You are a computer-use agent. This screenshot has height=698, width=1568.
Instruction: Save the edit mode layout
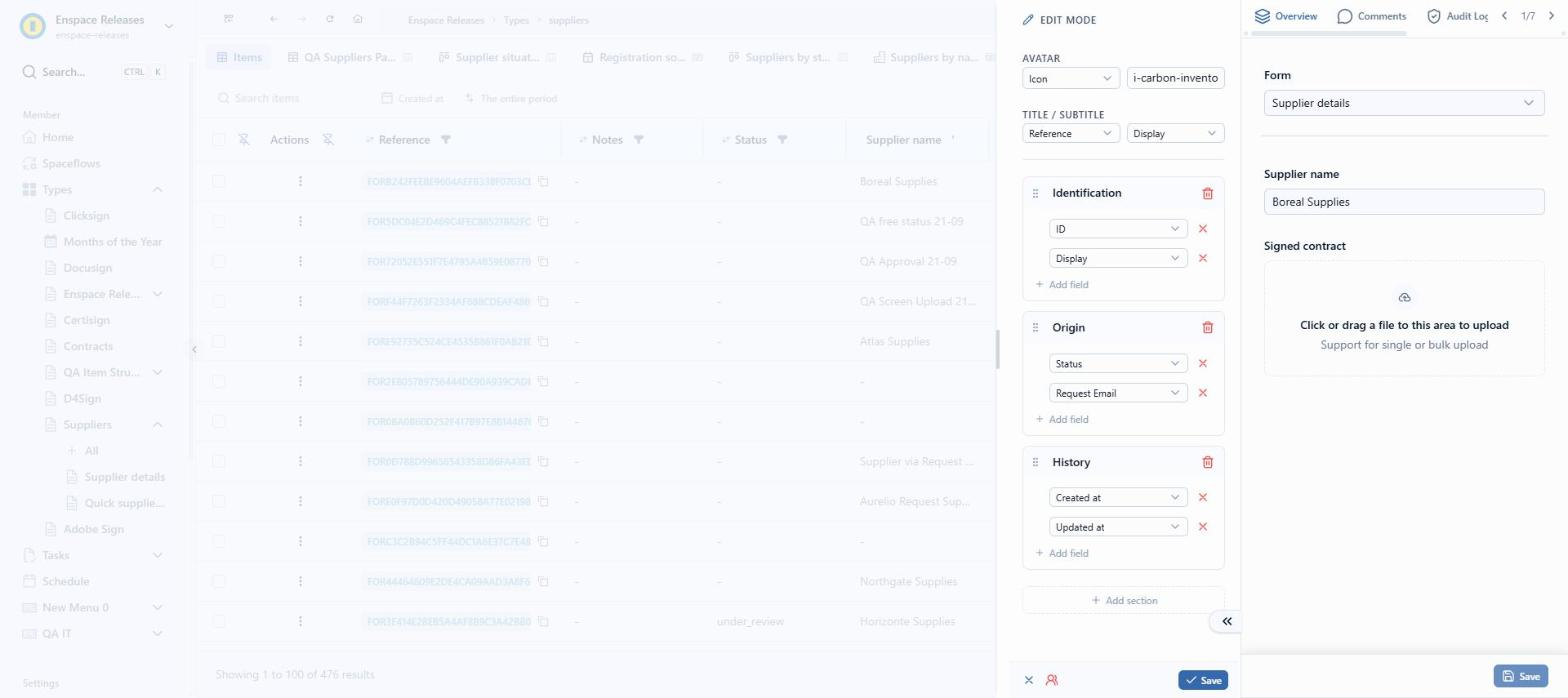tap(1203, 680)
